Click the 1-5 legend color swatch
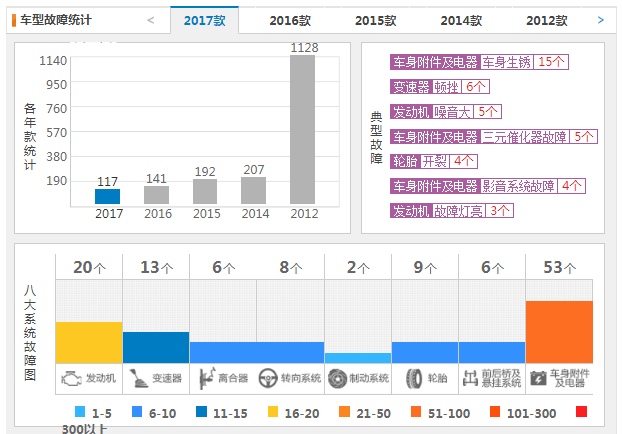The image size is (622, 434). pos(80,412)
